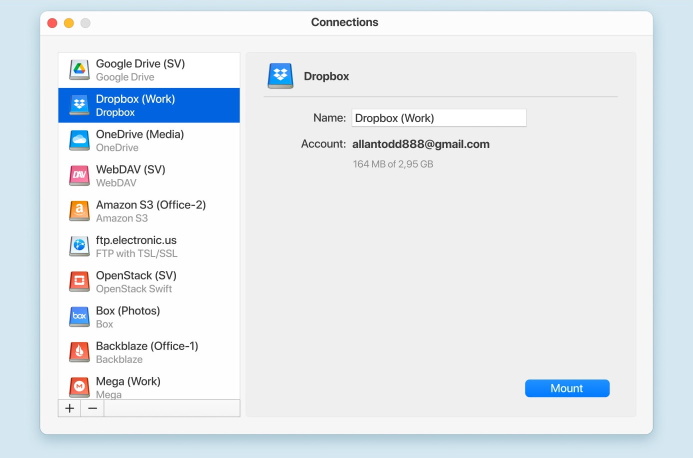Select the OpenStack (SV) connection name

(x=136, y=275)
